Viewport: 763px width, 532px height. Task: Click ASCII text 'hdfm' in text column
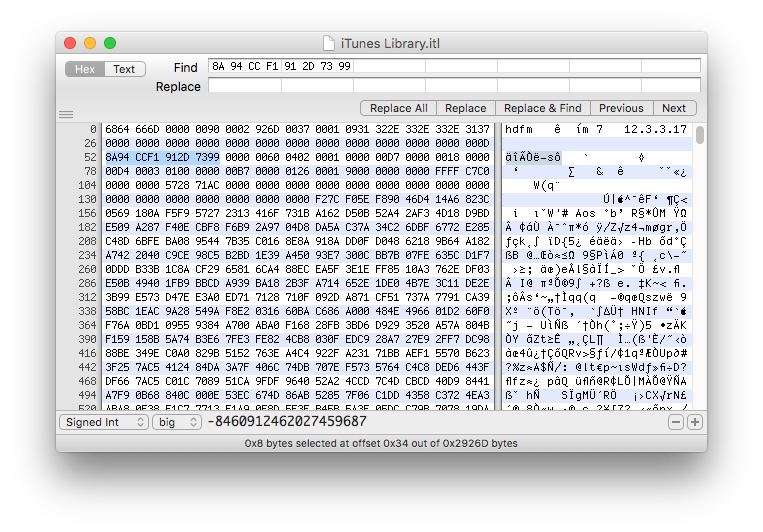click(519, 129)
